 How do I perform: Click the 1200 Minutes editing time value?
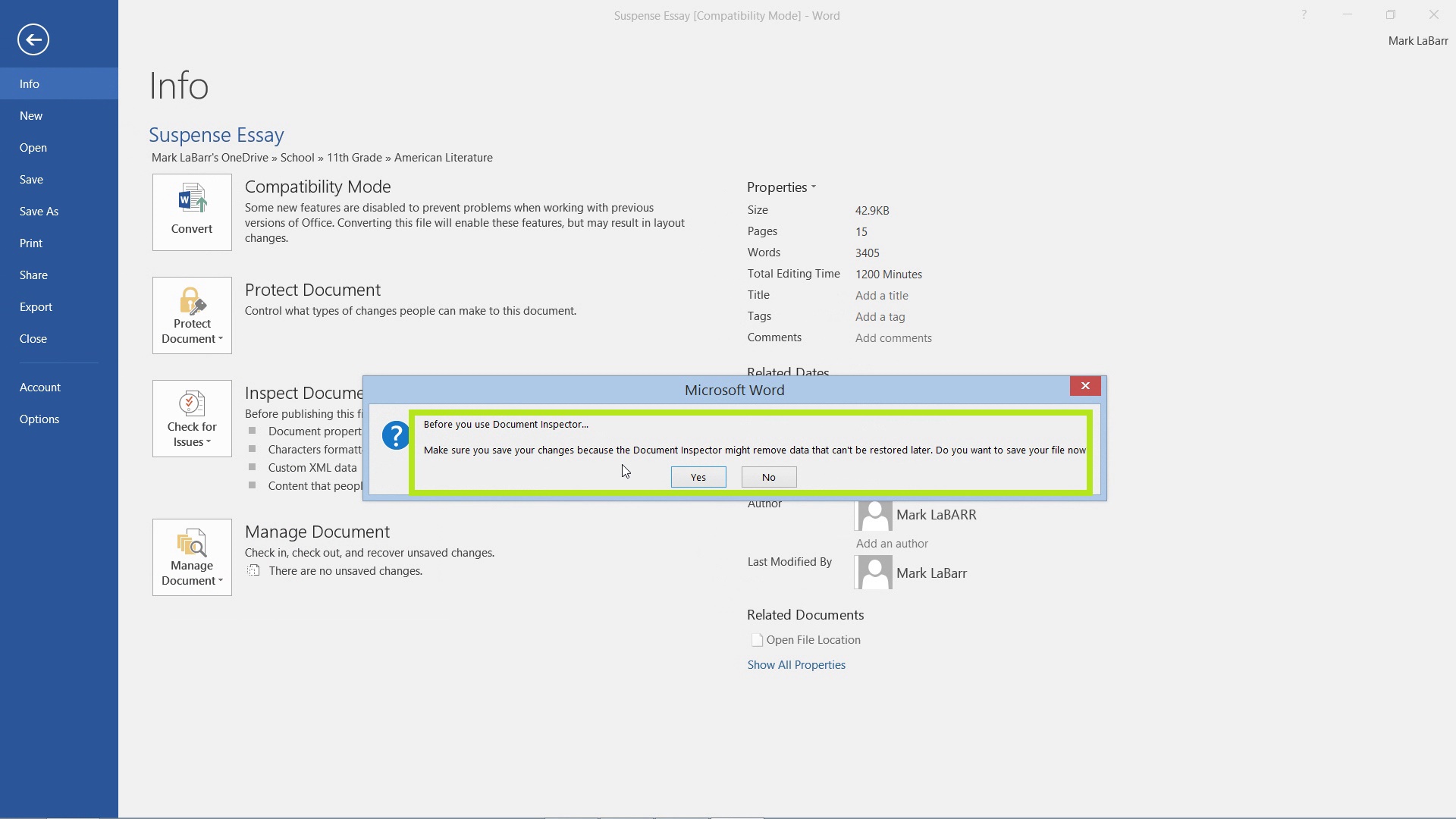889,275
